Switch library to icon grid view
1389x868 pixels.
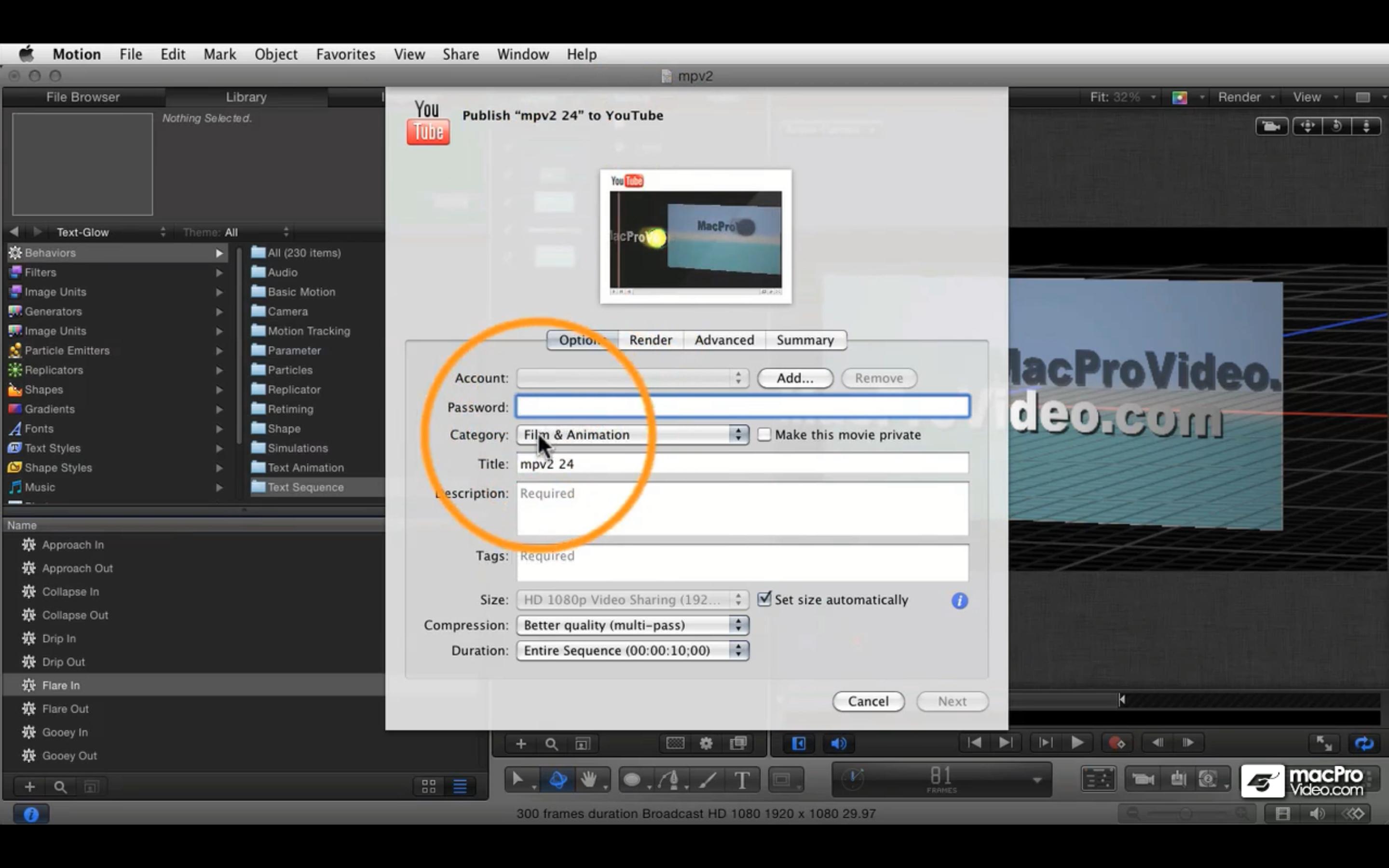click(x=429, y=786)
